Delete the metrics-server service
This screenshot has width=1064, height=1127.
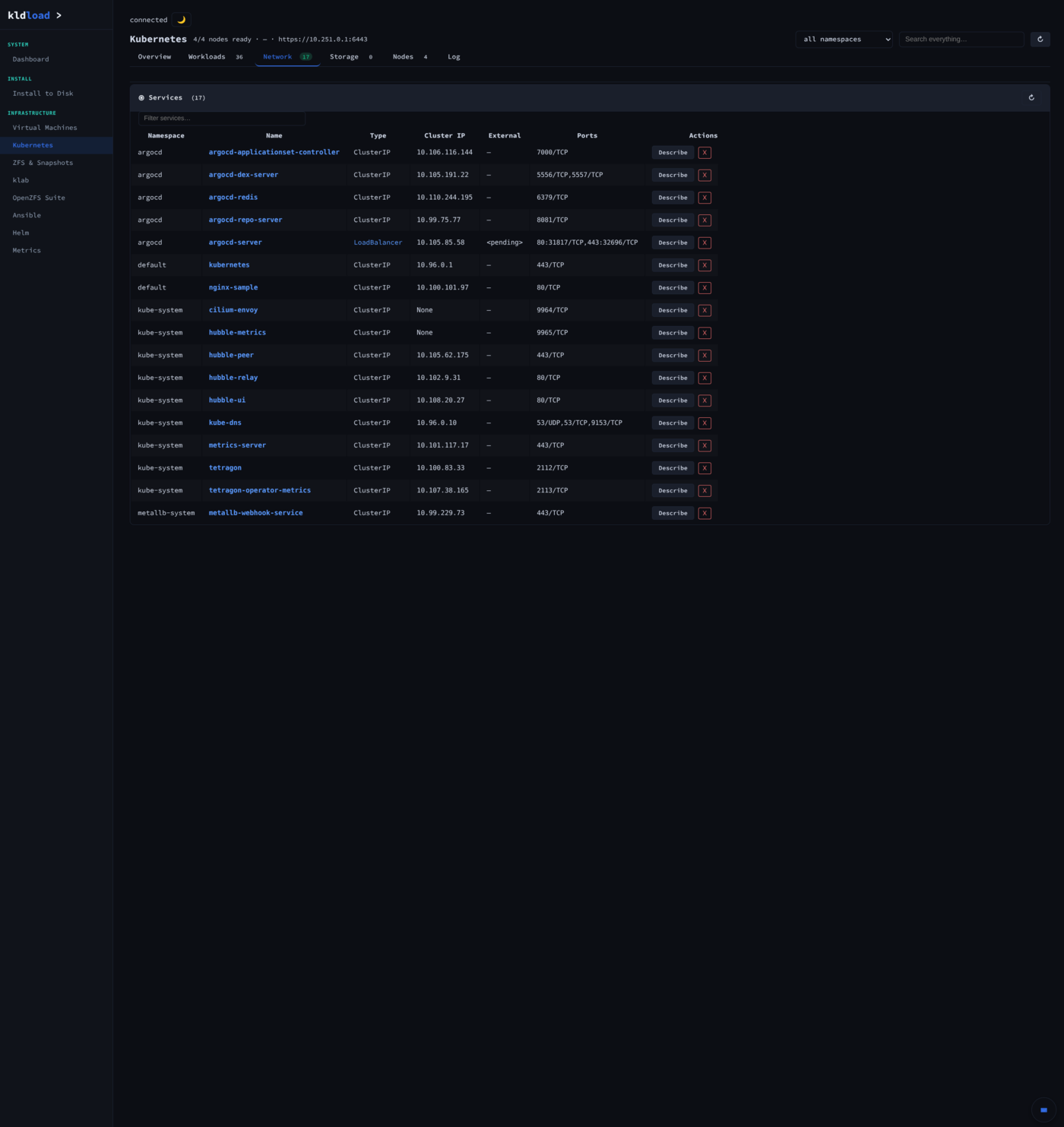(705, 445)
